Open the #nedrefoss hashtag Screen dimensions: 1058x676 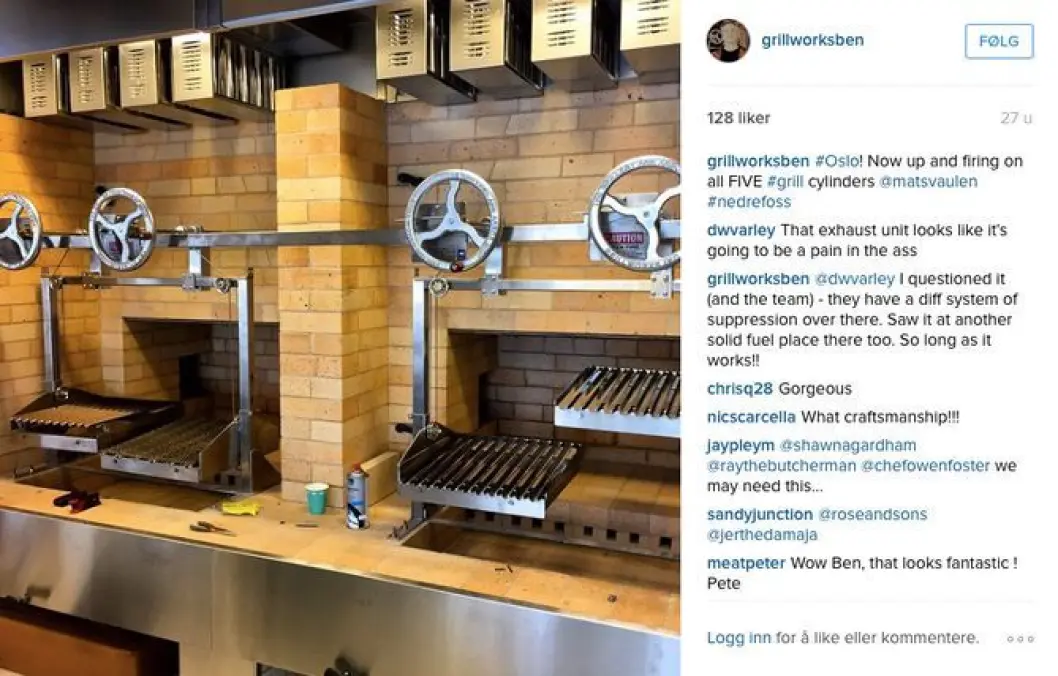(749, 202)
